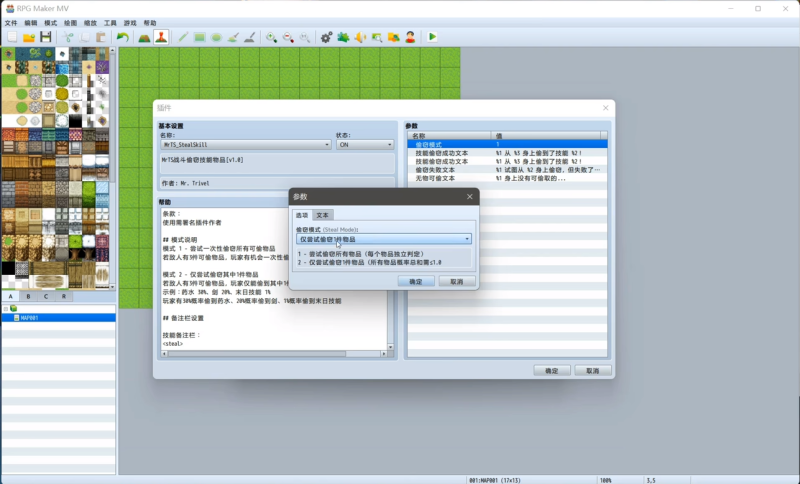Select the 偷窃失败文本 parameter row
The width and height of the screenshot is (800, 484).
(507, 170)
